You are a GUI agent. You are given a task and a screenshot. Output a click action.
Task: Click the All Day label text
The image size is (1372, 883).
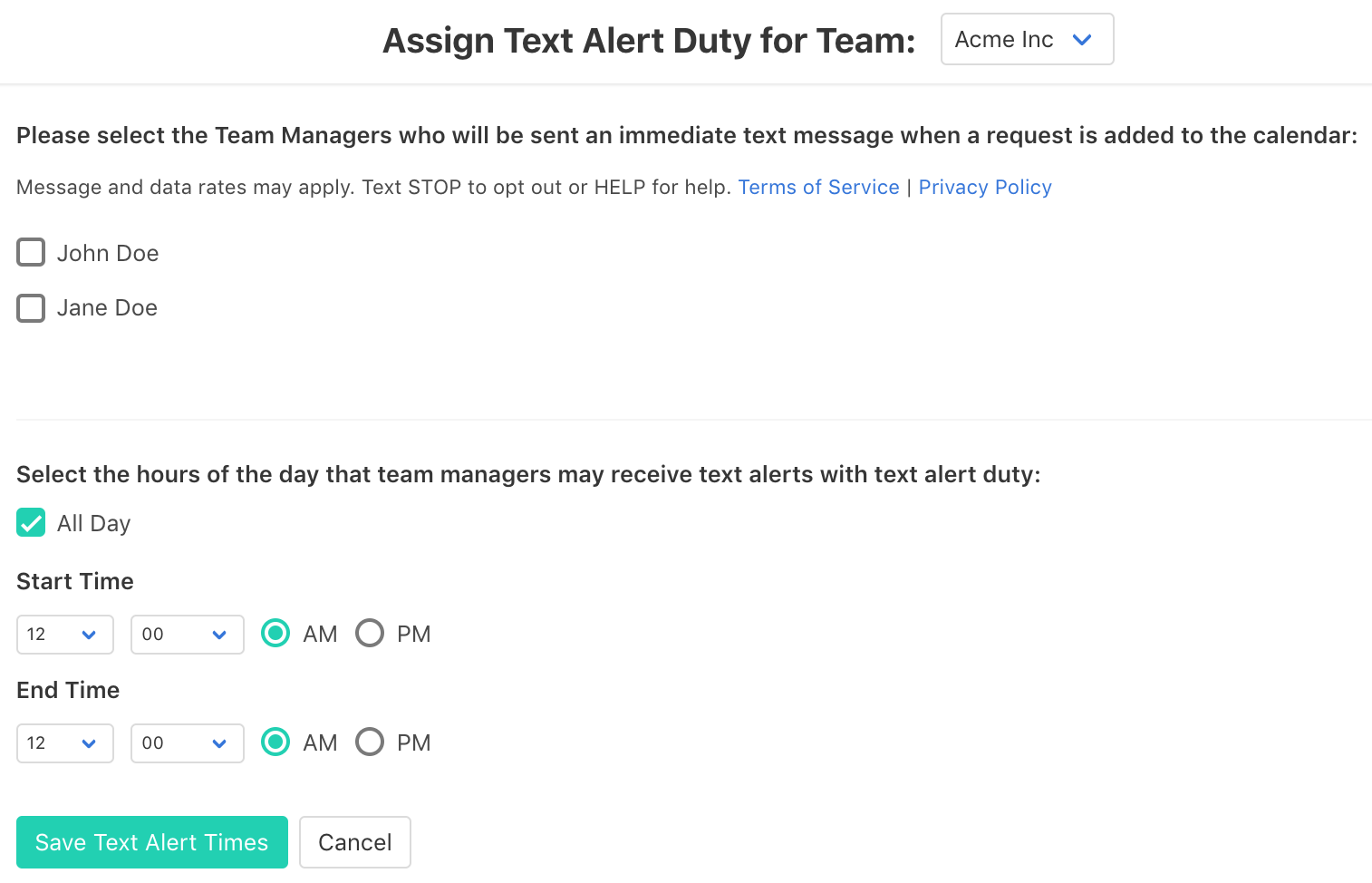pyautogui.click(x=94, y=524)
